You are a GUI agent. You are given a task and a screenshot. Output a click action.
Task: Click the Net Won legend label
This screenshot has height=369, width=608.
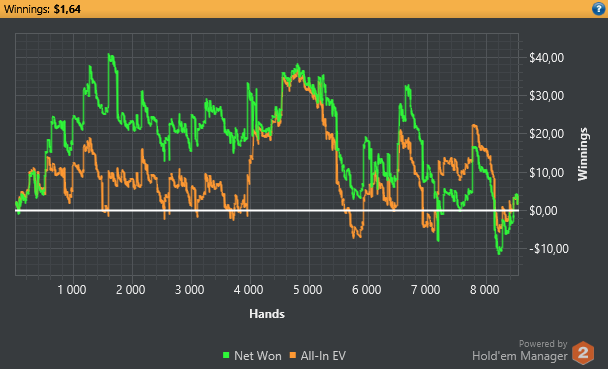pyautogui.click(x=258, y=356)
